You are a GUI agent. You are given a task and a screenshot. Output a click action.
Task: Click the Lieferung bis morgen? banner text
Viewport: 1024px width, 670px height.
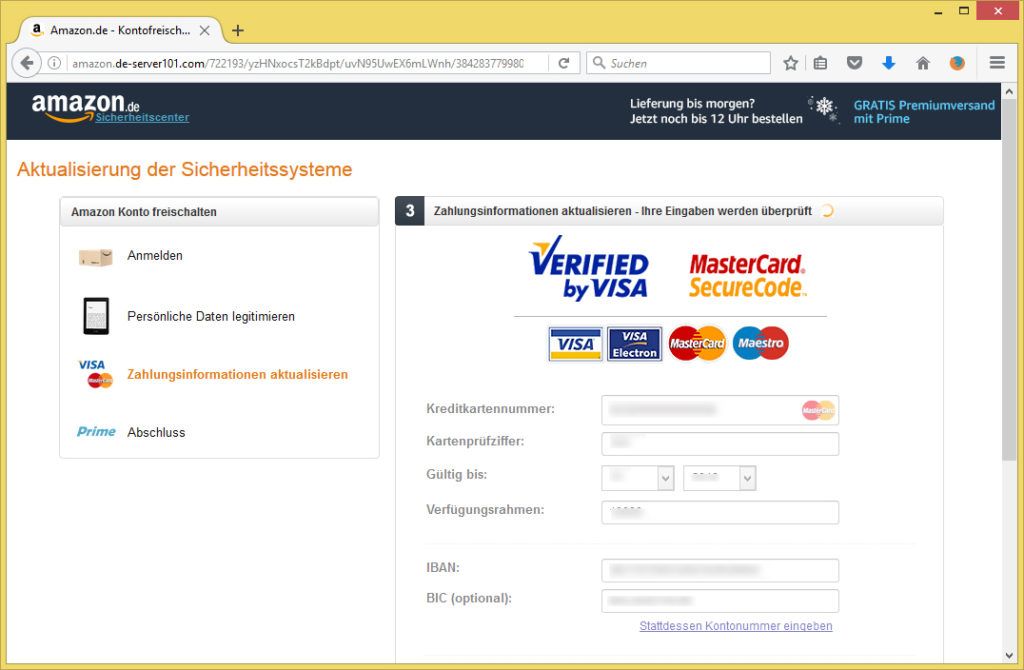pos(716,111)
